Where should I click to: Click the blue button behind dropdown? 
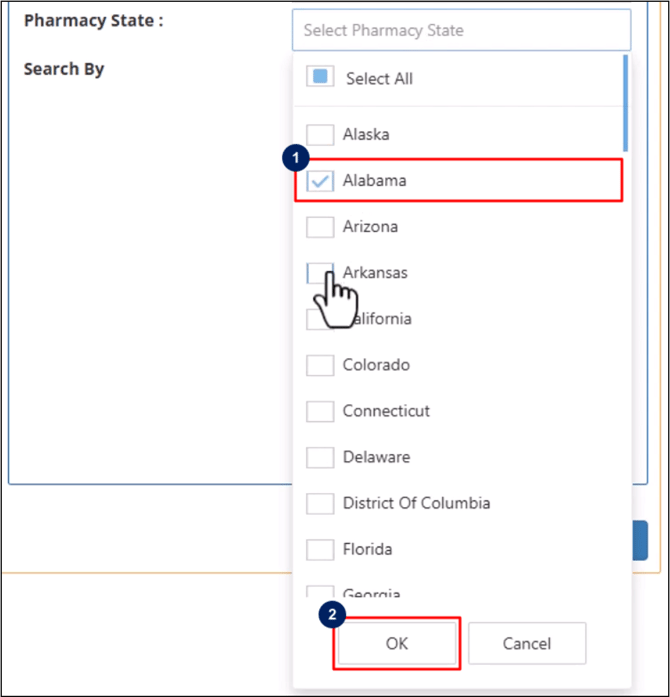641,540
